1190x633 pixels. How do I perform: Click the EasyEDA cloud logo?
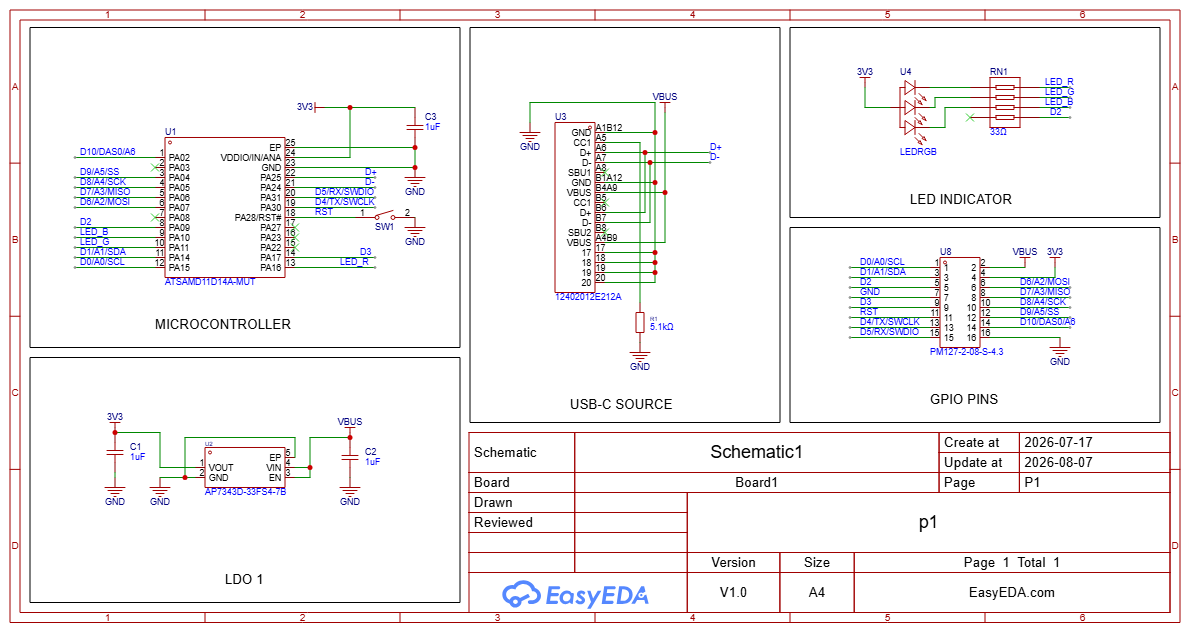tap(521, 594)
